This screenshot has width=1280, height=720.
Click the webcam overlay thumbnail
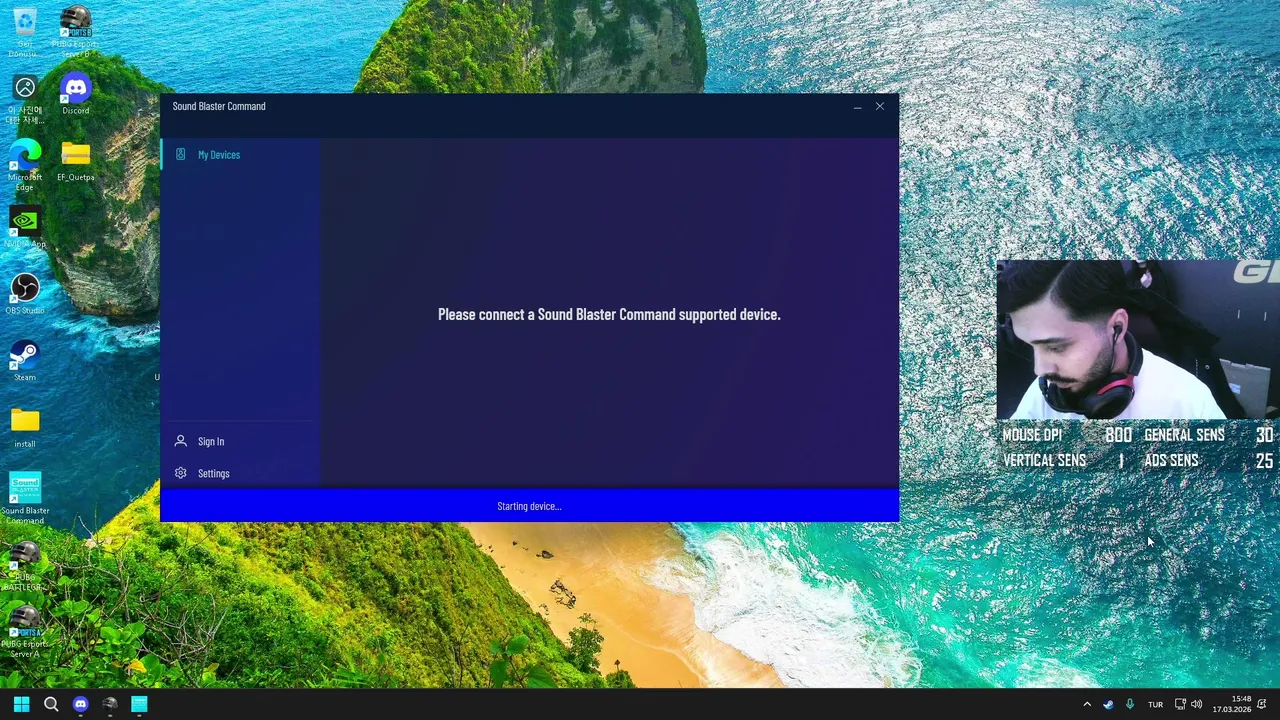[1138, 340]
